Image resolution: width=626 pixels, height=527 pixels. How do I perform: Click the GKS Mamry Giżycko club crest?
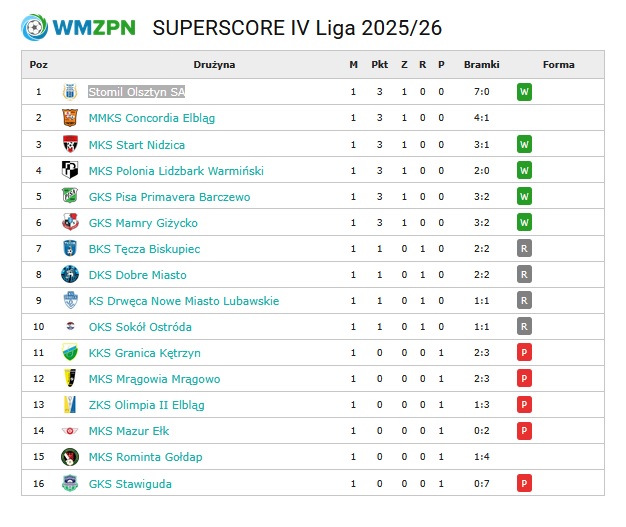69,222
